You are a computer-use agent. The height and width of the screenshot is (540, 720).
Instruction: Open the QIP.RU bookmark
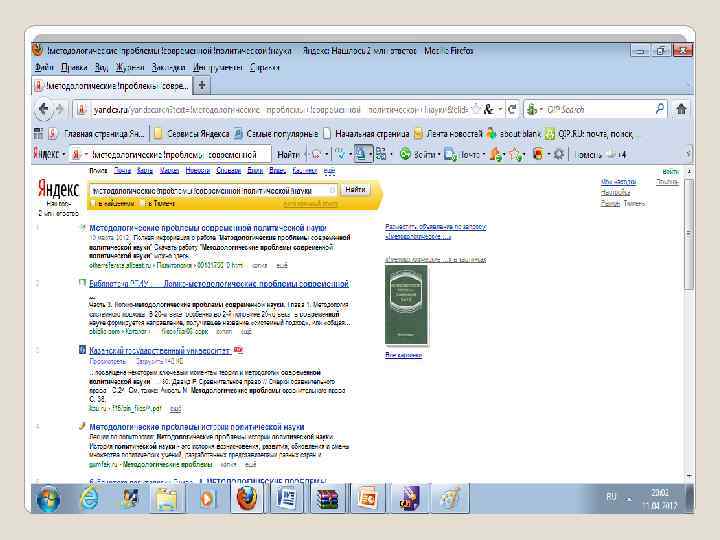coord(589,134)
